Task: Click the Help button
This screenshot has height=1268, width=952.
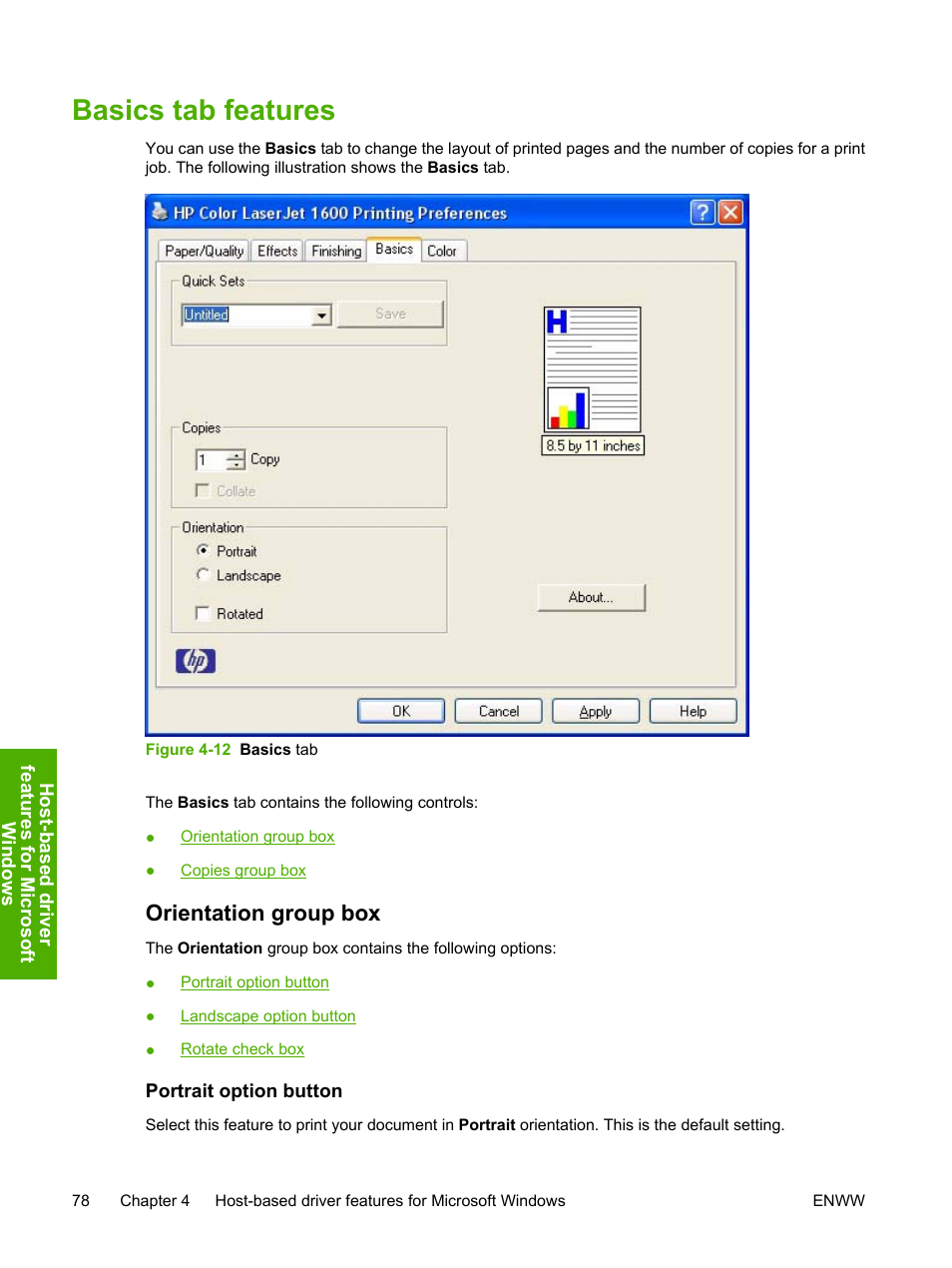Action: [x=694, y=711]
